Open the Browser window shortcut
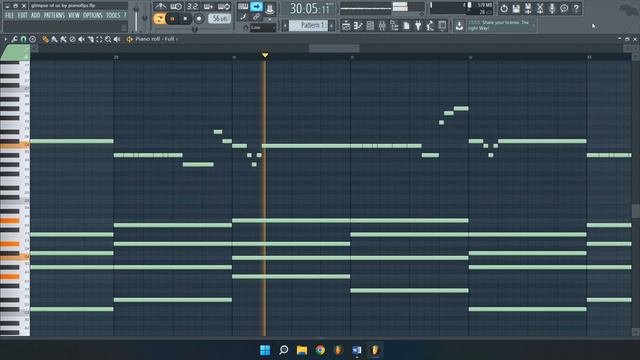The width and height of the screenshot is (640, 360). tap(394, 26)
